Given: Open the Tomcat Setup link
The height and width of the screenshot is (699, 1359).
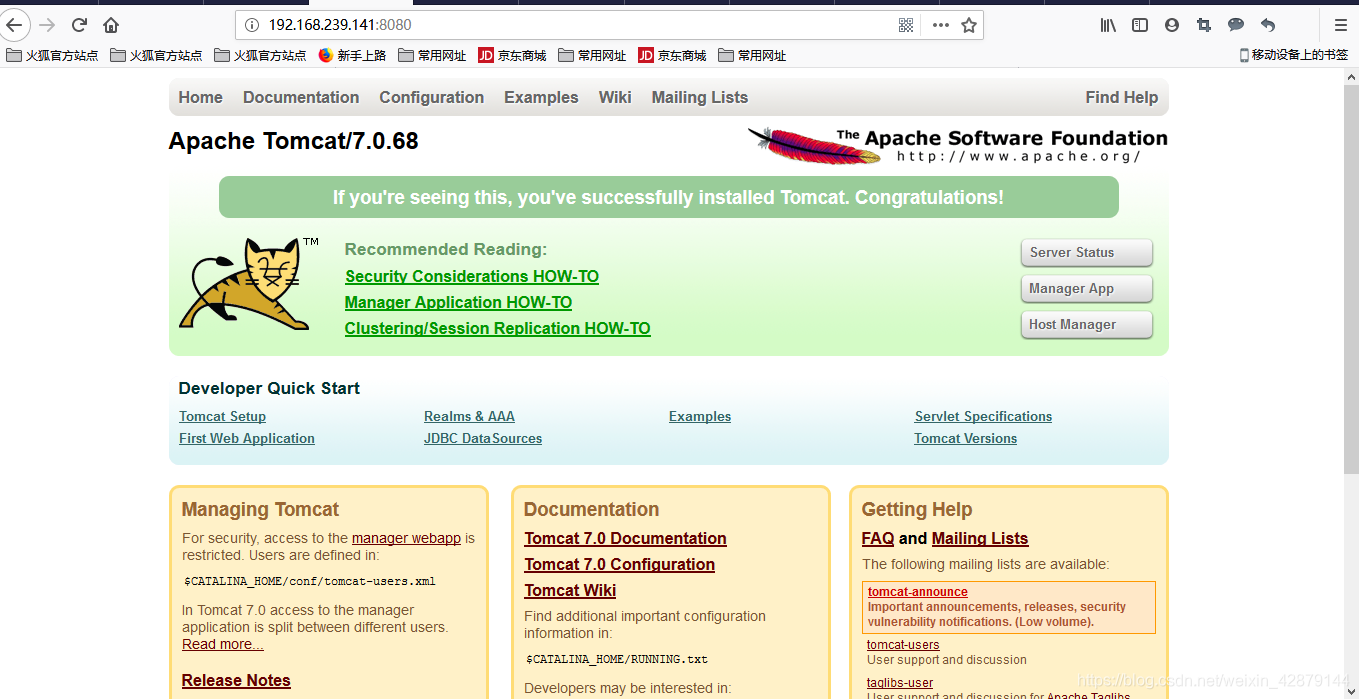Looking at the screenshot, I should [x=222, y=416].
